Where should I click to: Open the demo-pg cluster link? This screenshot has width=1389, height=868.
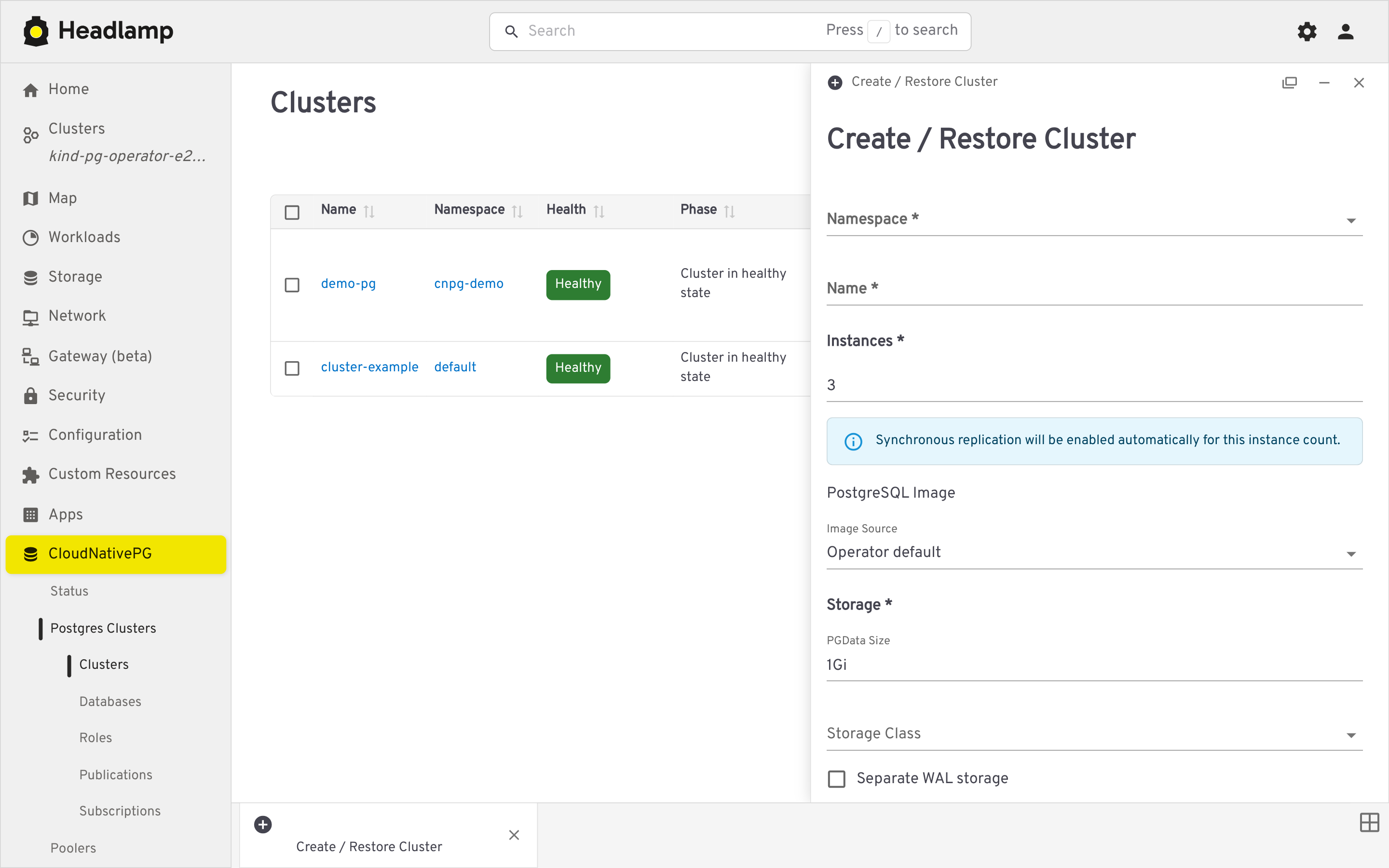tap(348, 284)
